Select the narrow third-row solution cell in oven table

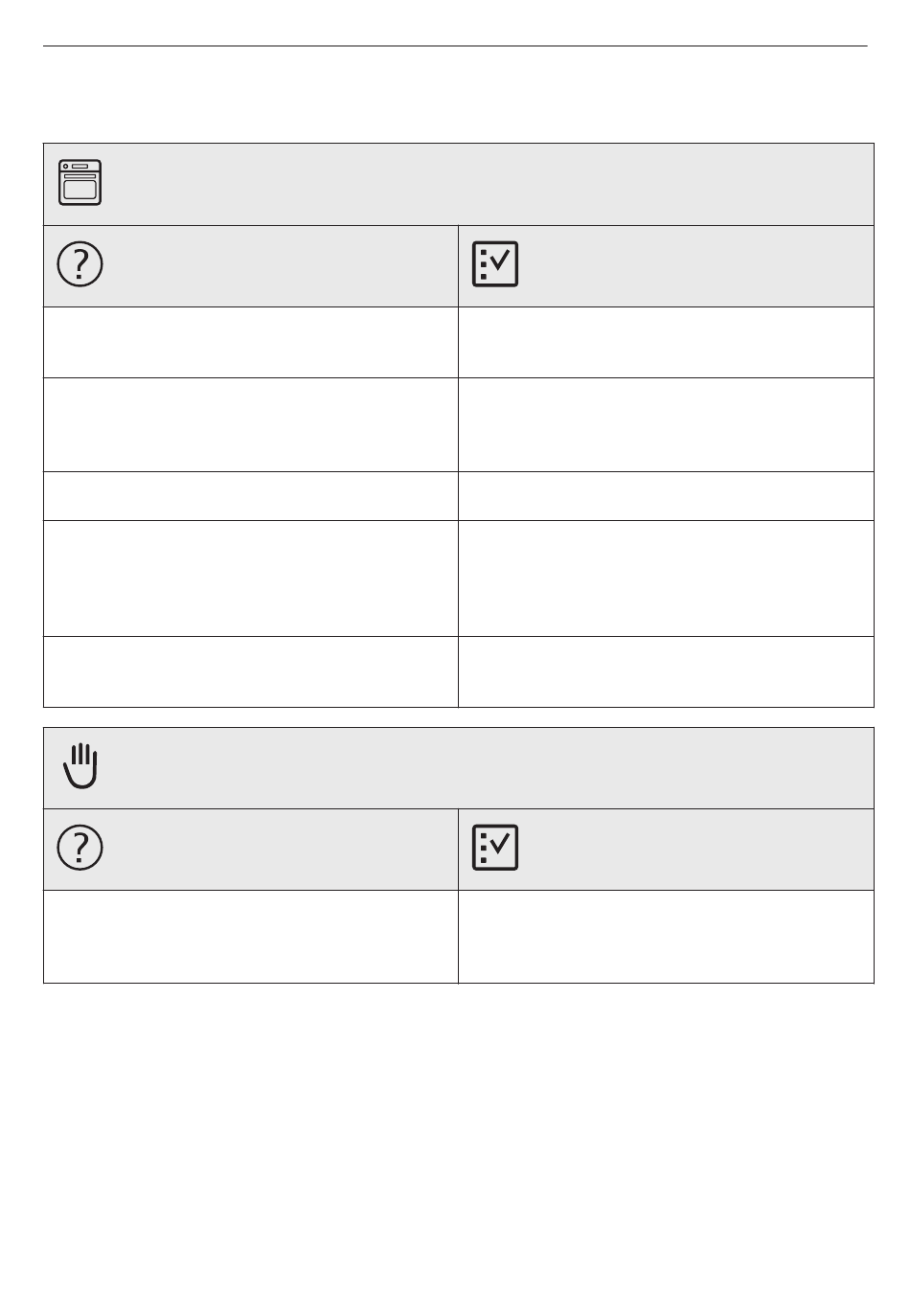pyautogui.click(x=666, y=496)
